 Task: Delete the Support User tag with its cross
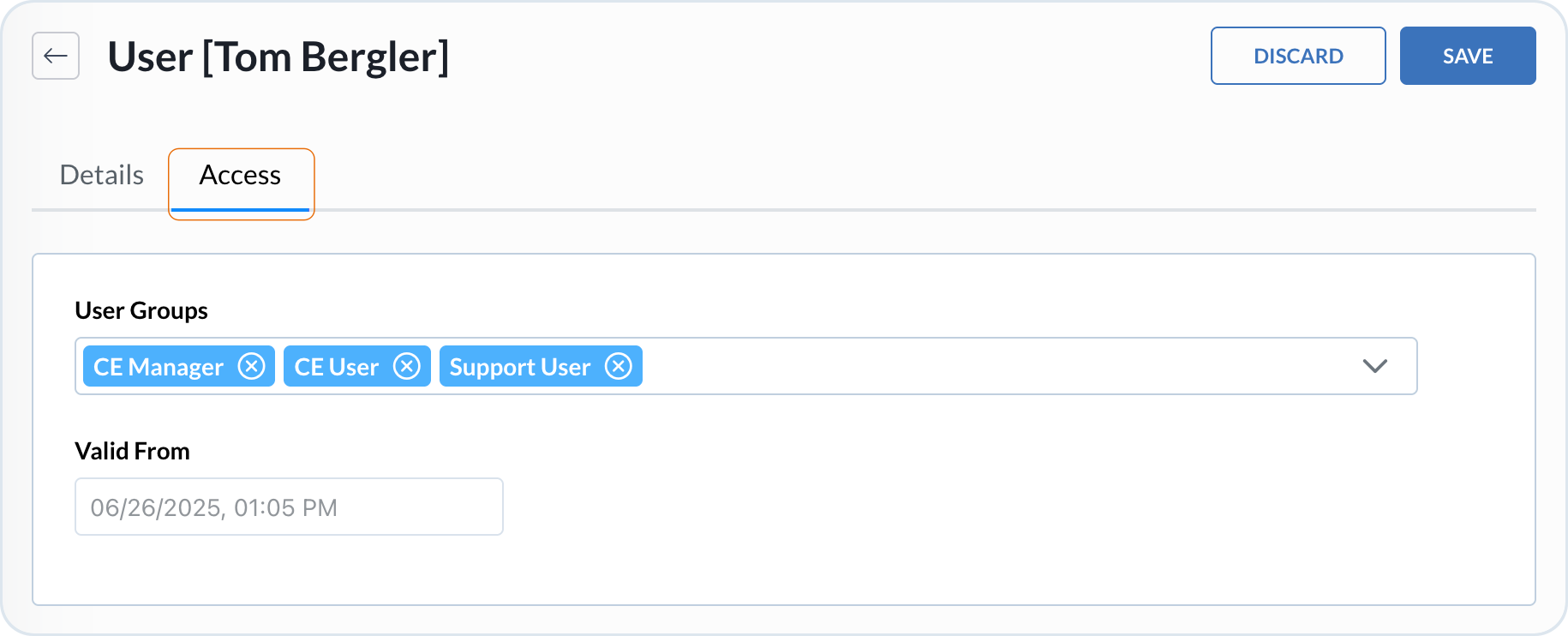(619, 366)
